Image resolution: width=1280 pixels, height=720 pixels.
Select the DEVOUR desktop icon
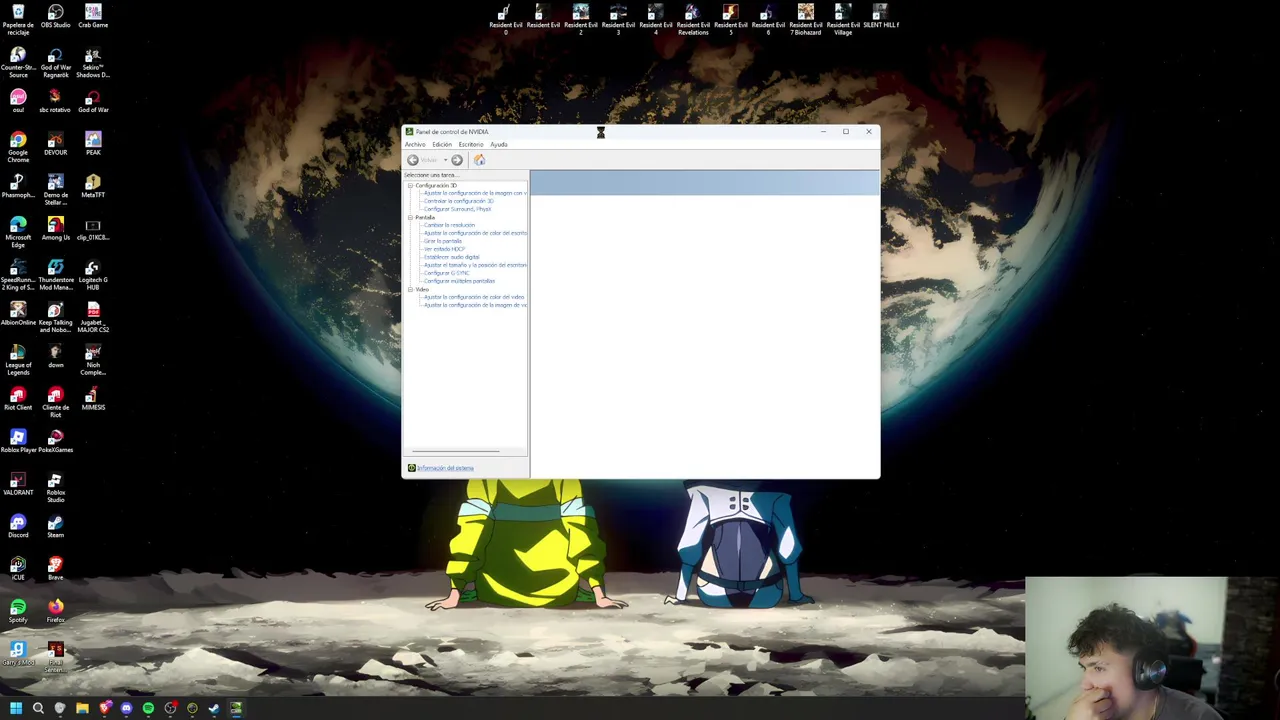[55, 144]
